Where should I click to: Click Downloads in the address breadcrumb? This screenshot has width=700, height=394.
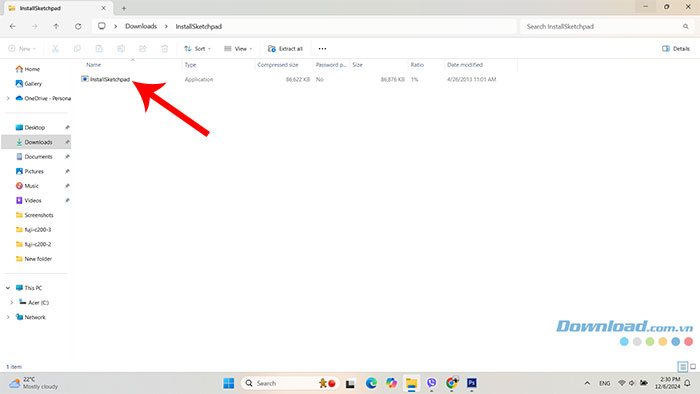coord(141,26)
